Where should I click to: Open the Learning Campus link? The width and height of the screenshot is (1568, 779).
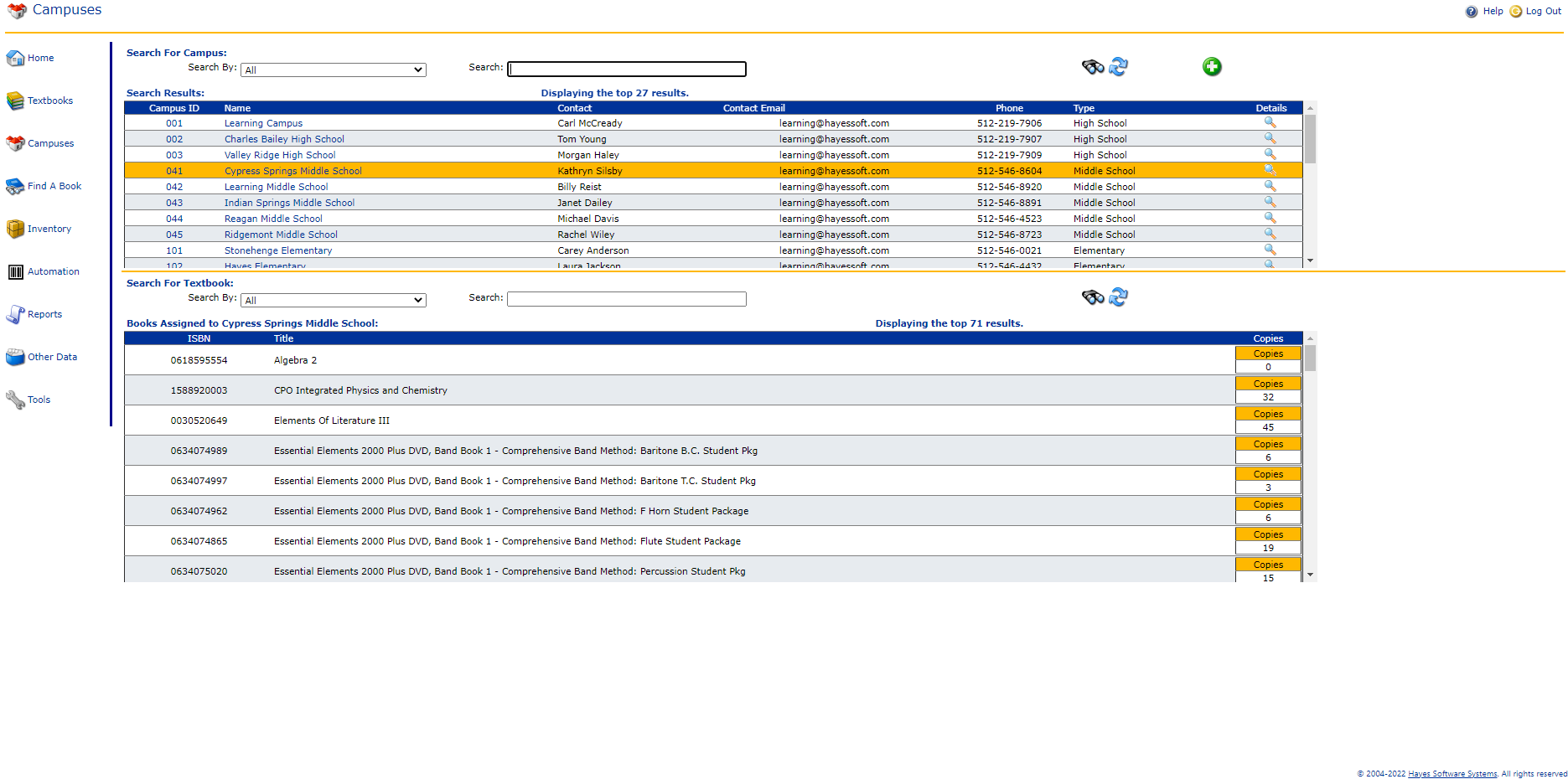[x=263, y=123]
